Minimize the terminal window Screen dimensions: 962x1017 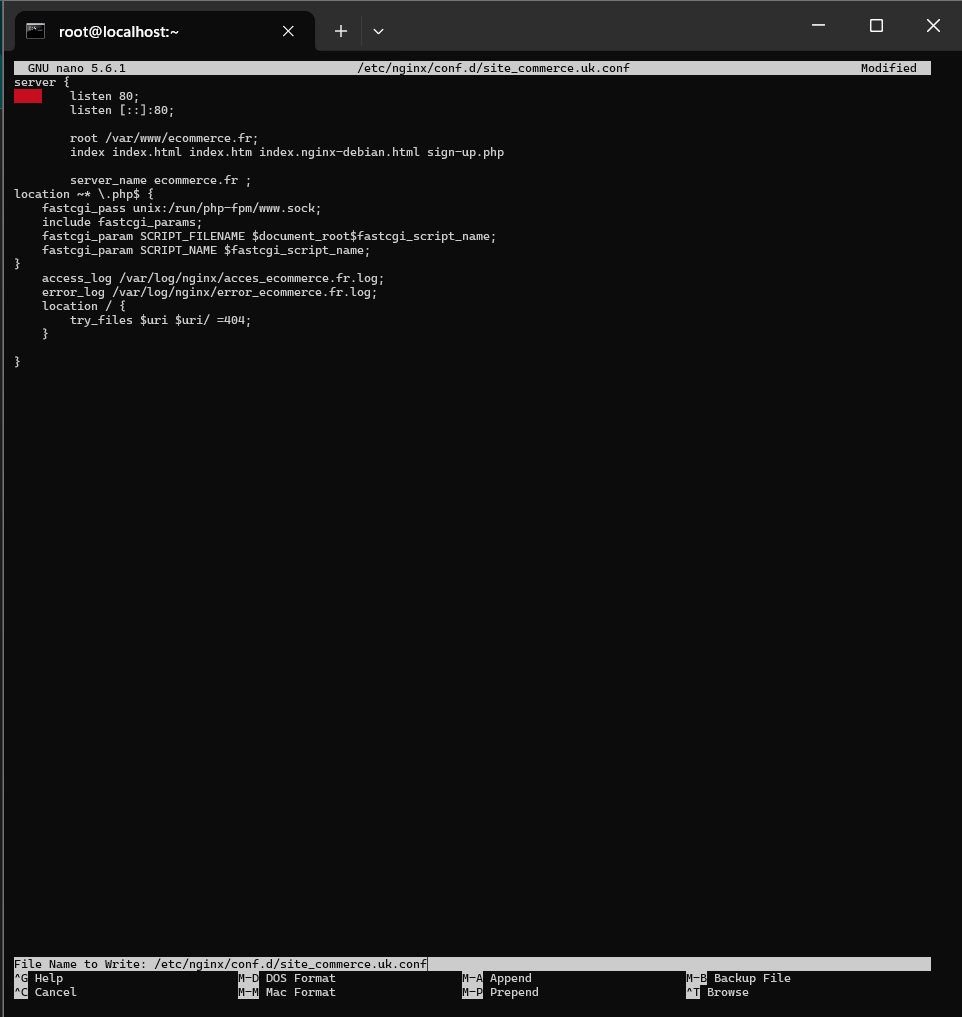click(819, 26)
